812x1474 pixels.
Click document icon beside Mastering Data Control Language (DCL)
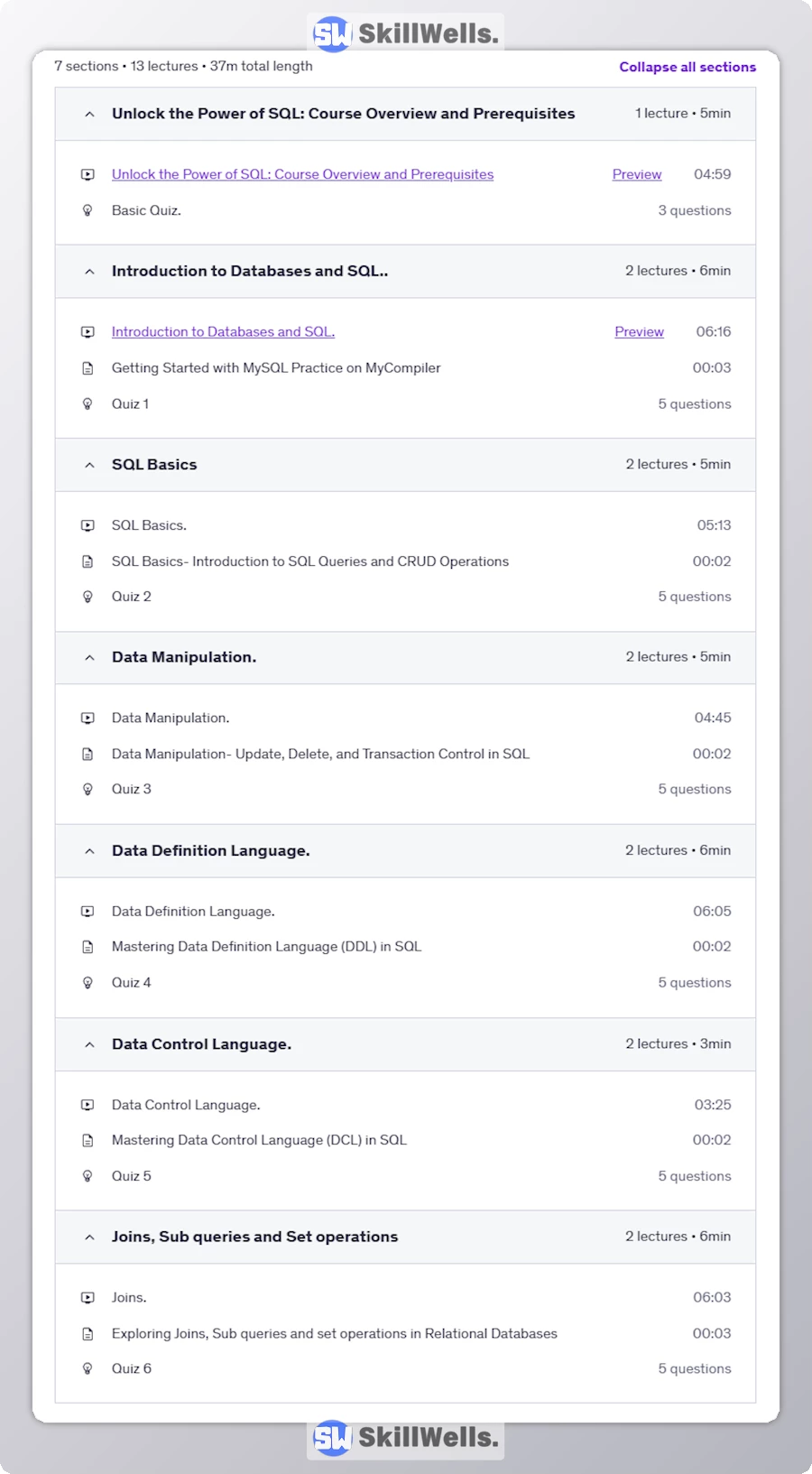coord(88,1140)
